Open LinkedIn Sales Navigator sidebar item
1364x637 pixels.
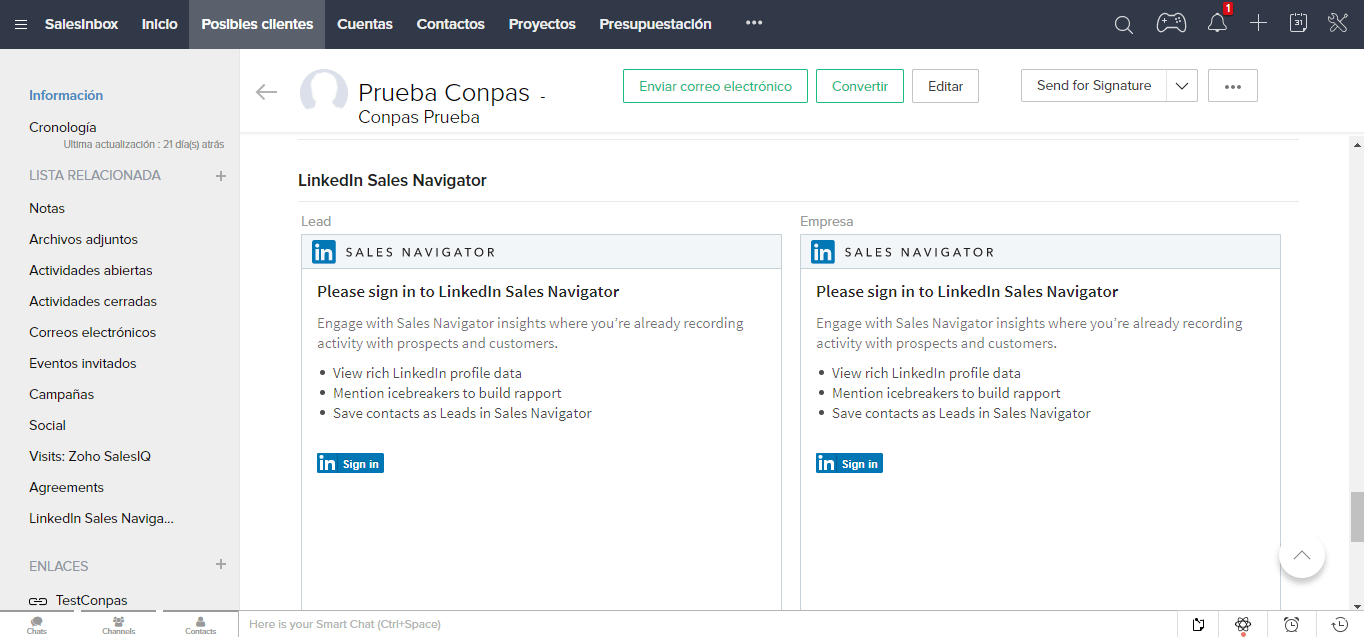point(102,518)
